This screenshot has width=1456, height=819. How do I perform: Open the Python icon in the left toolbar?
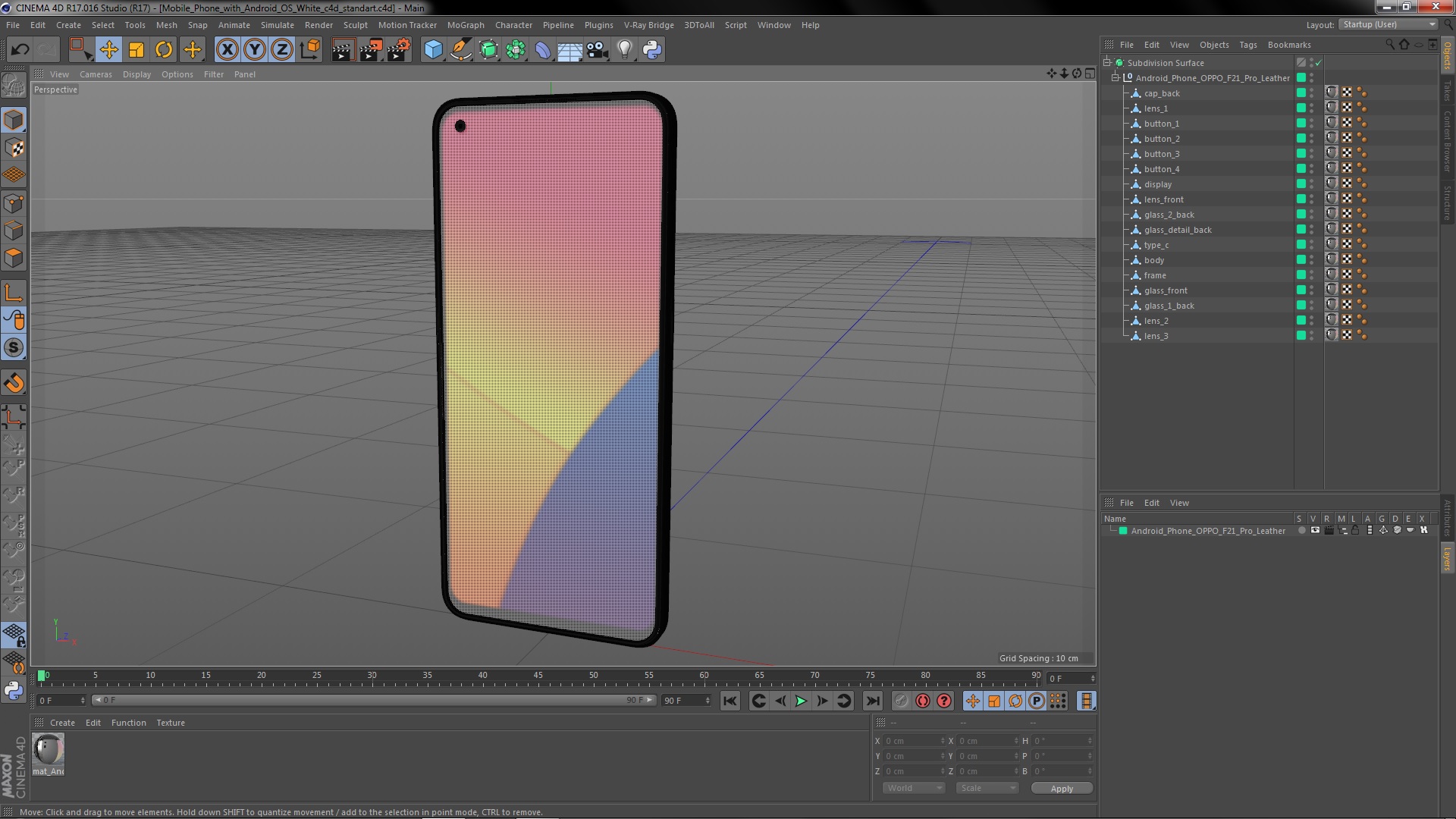tap(14, 690)
